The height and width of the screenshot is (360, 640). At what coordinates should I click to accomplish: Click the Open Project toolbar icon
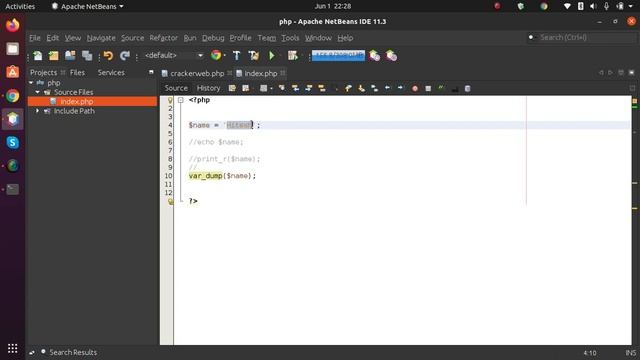70,56
